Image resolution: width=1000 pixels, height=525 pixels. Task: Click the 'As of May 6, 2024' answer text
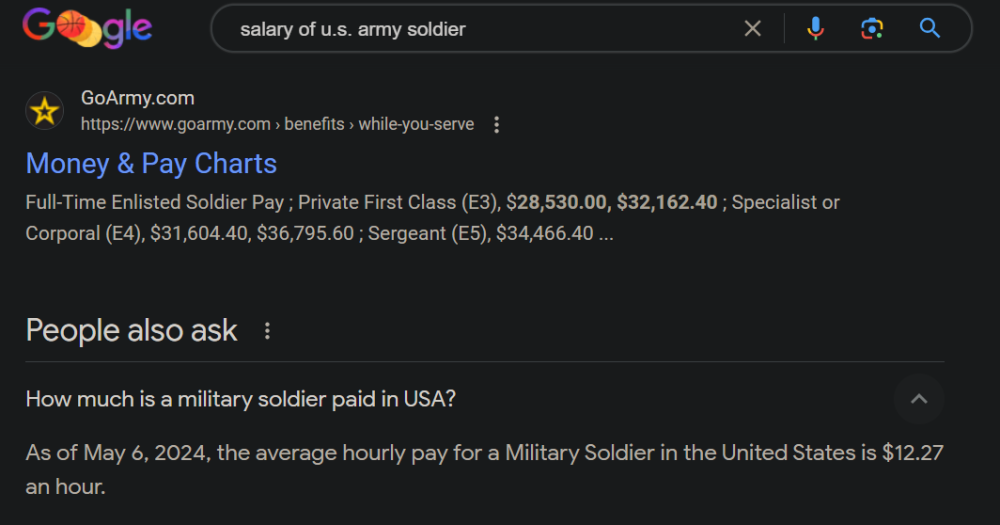coord(119,453)
